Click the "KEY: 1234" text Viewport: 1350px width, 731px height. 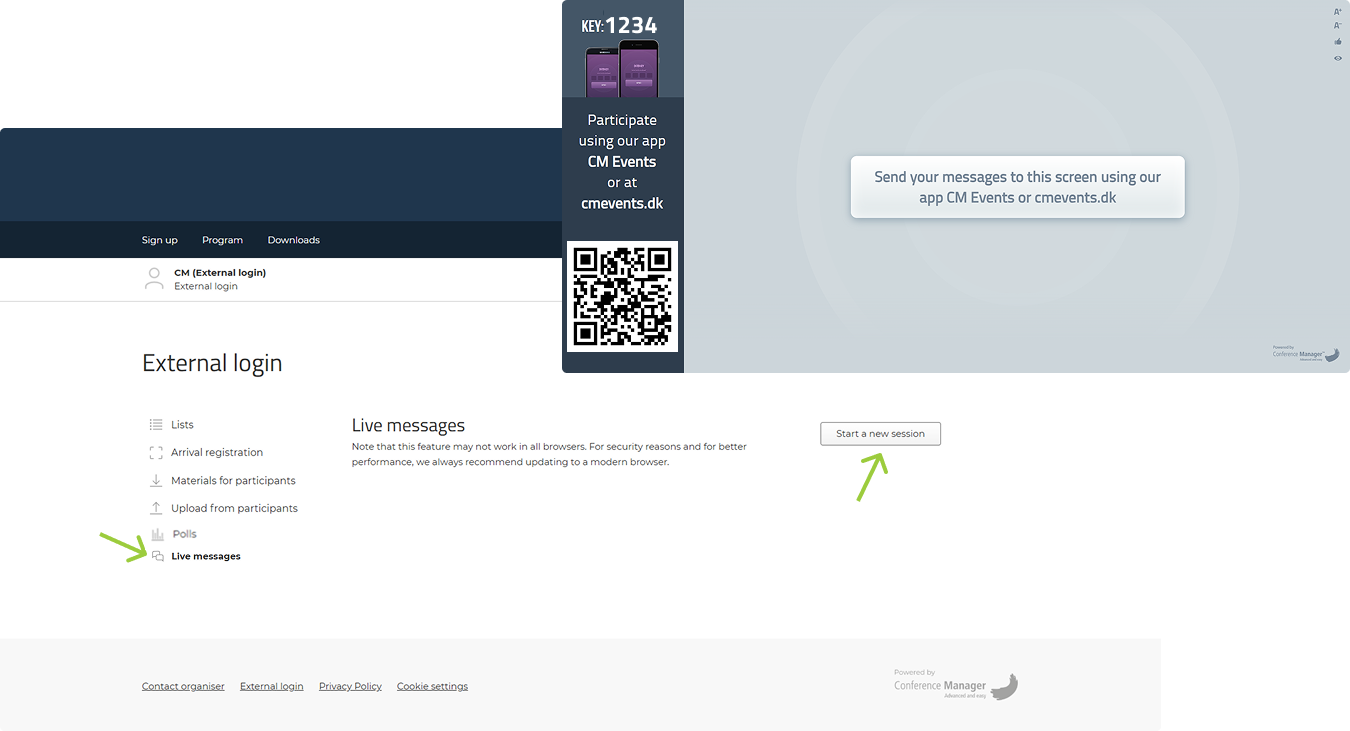[x=620, y=25]
